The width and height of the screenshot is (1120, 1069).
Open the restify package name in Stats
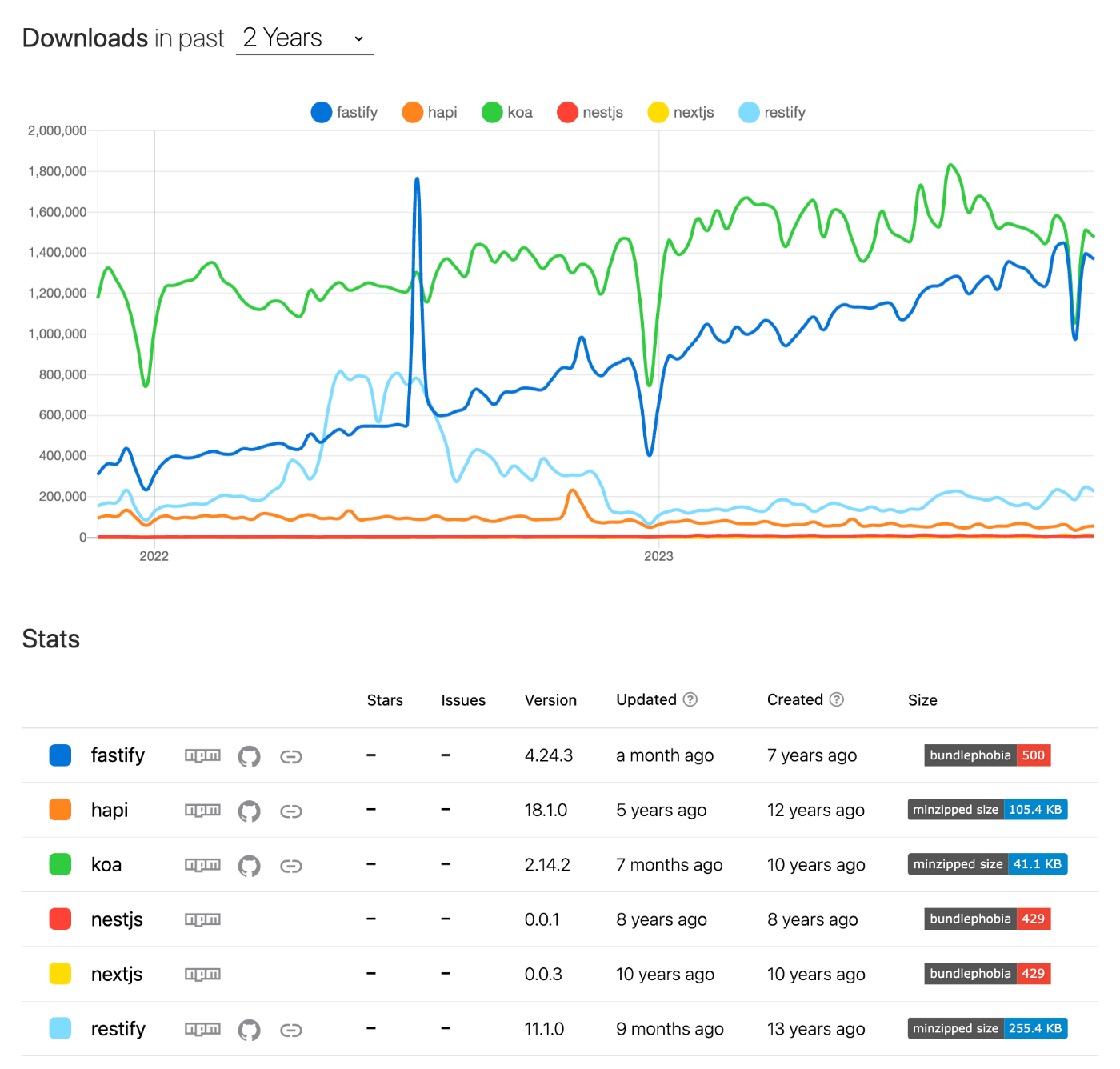click(x=118, y=1029)
